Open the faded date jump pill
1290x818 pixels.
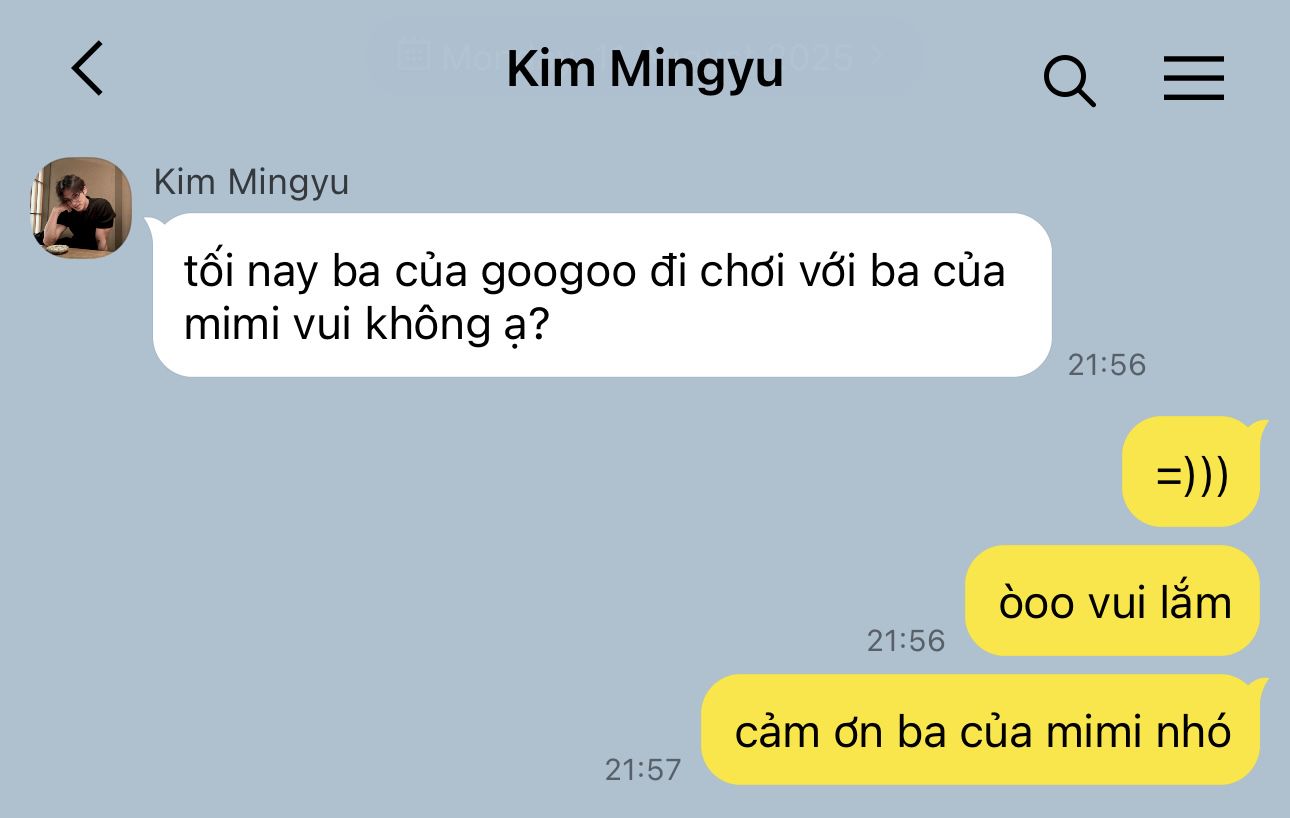click(x=645, y=55)
